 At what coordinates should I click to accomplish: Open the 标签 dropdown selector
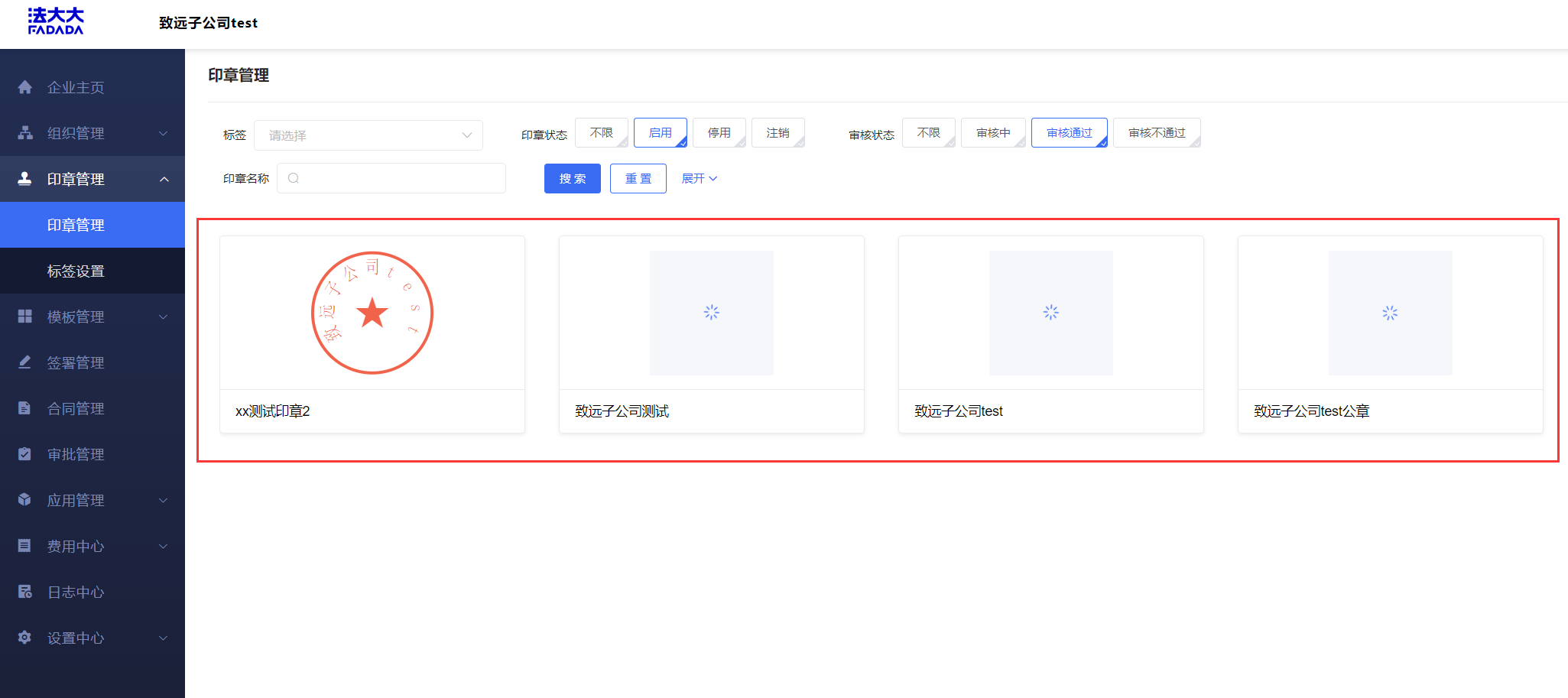click(x=368, y=135)
